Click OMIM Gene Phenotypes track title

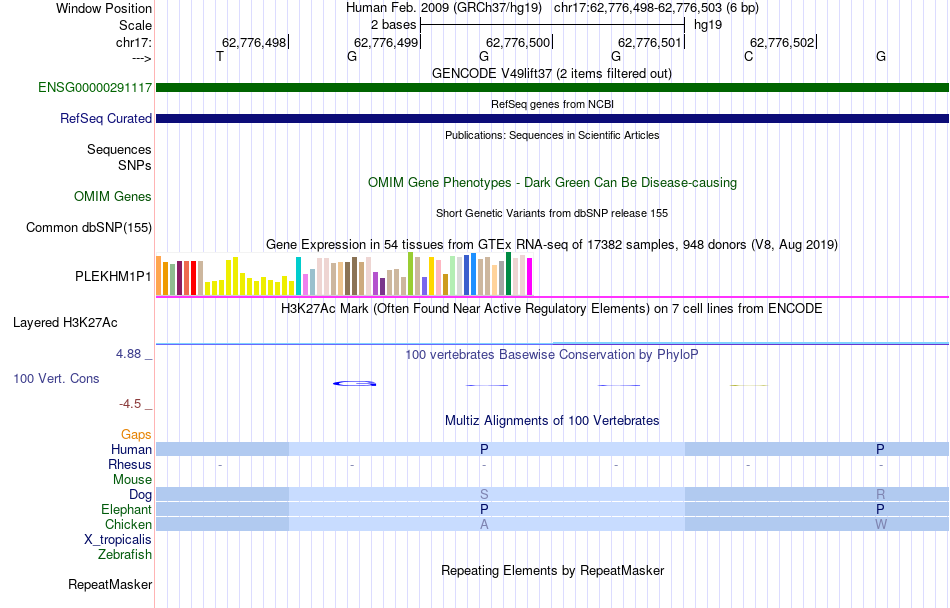(552, 182)
